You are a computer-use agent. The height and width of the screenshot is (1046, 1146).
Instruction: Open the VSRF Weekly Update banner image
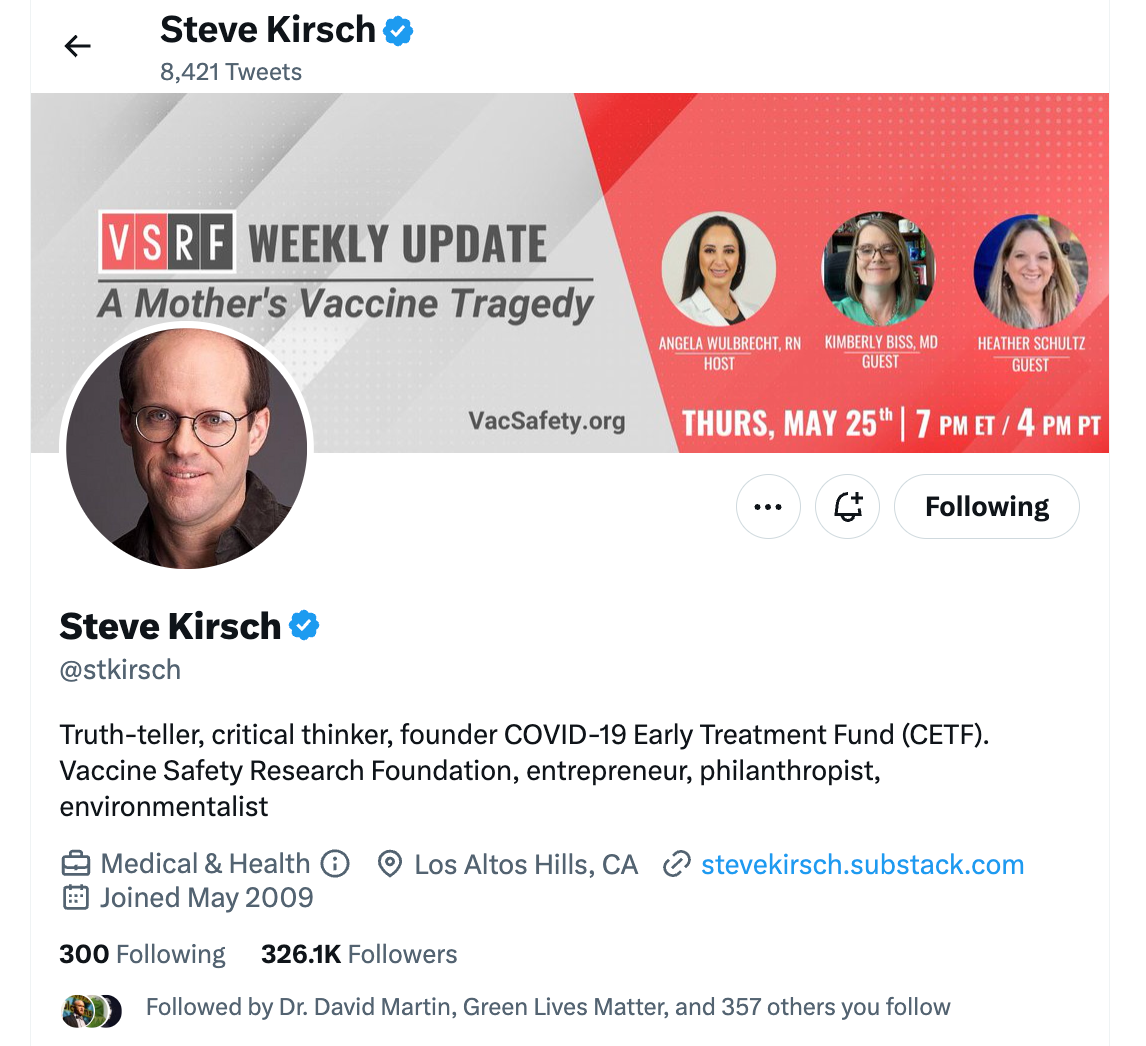click(x=570, y=273)
